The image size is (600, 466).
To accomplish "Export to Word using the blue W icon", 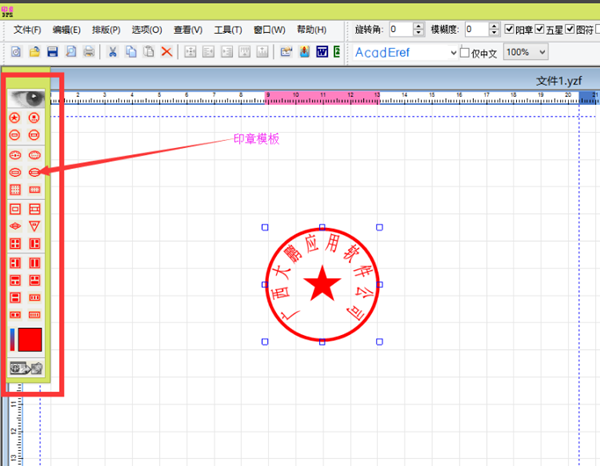I will pyautogui.click(x=322, y=52).
